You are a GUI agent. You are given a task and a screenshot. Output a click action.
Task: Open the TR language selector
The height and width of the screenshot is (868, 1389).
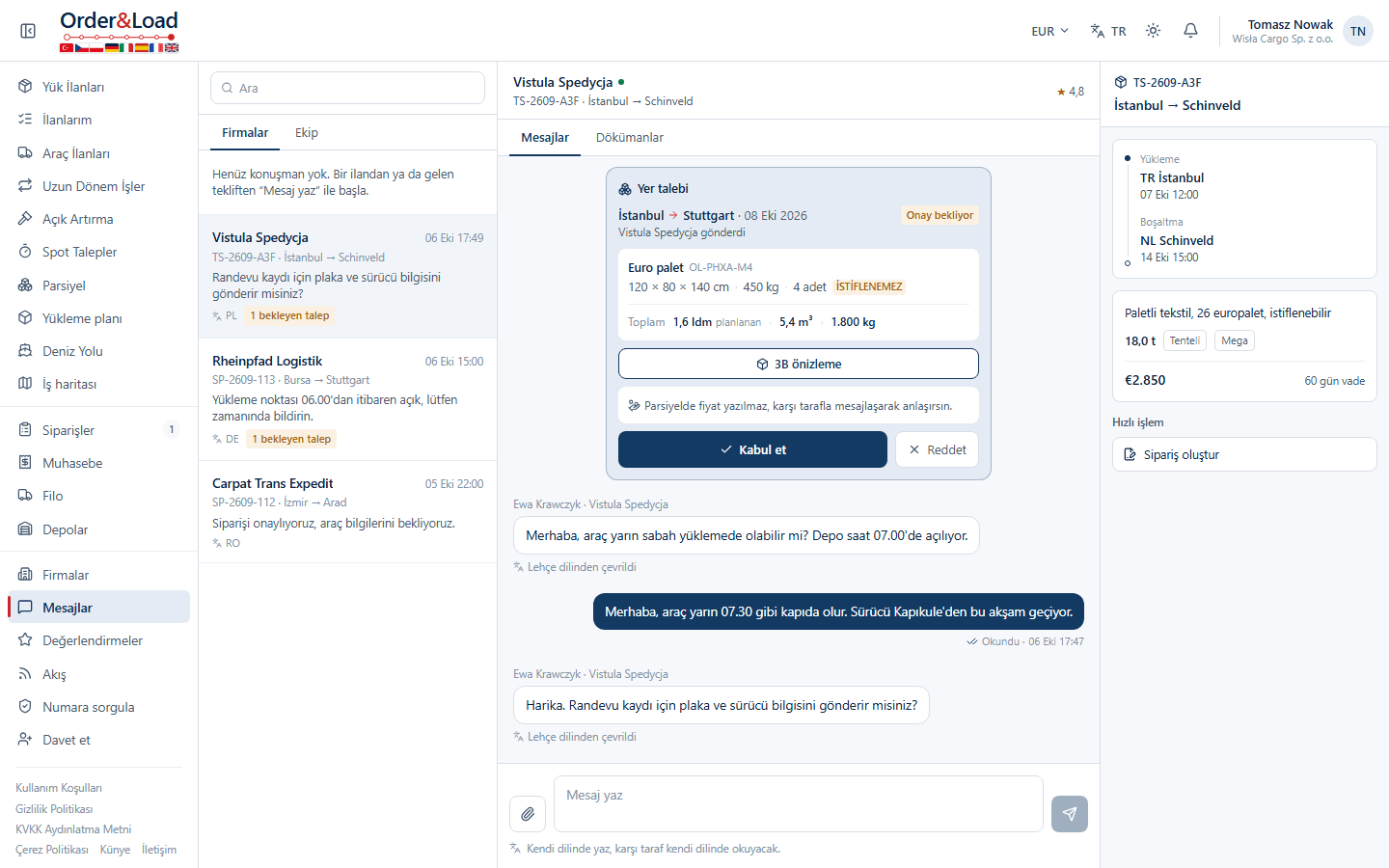tap(1108, 31)
